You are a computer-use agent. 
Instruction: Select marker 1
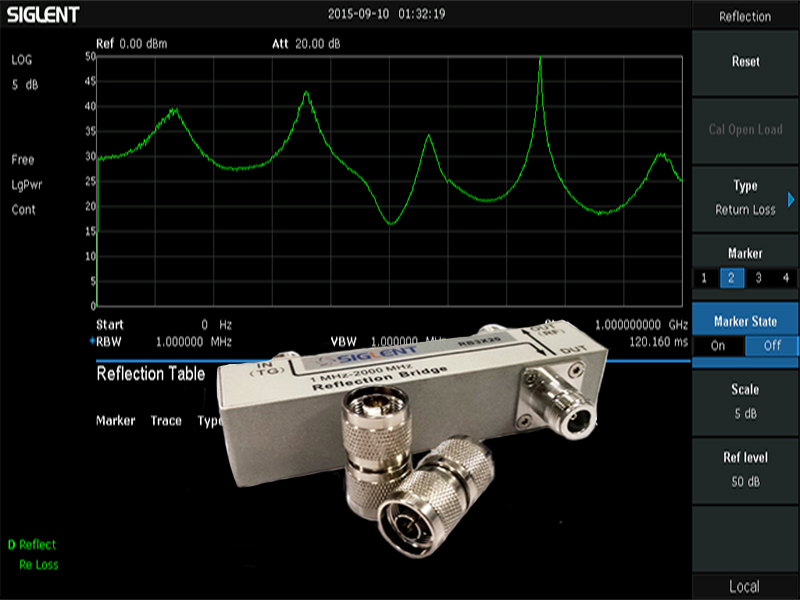click(x=704, y=278)
